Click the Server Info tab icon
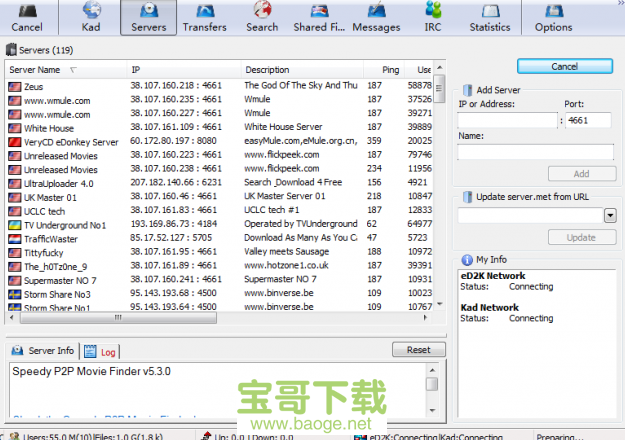Image resolution: width=625 pixels, height=440 pixels. [17, 350]
